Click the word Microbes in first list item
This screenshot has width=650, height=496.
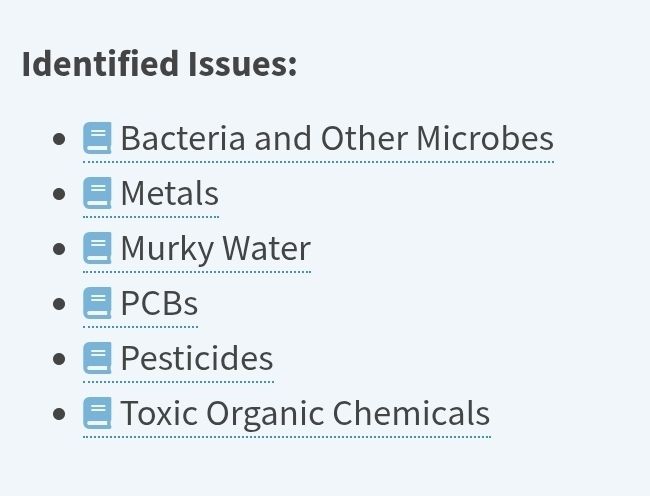tap(485, 138)
